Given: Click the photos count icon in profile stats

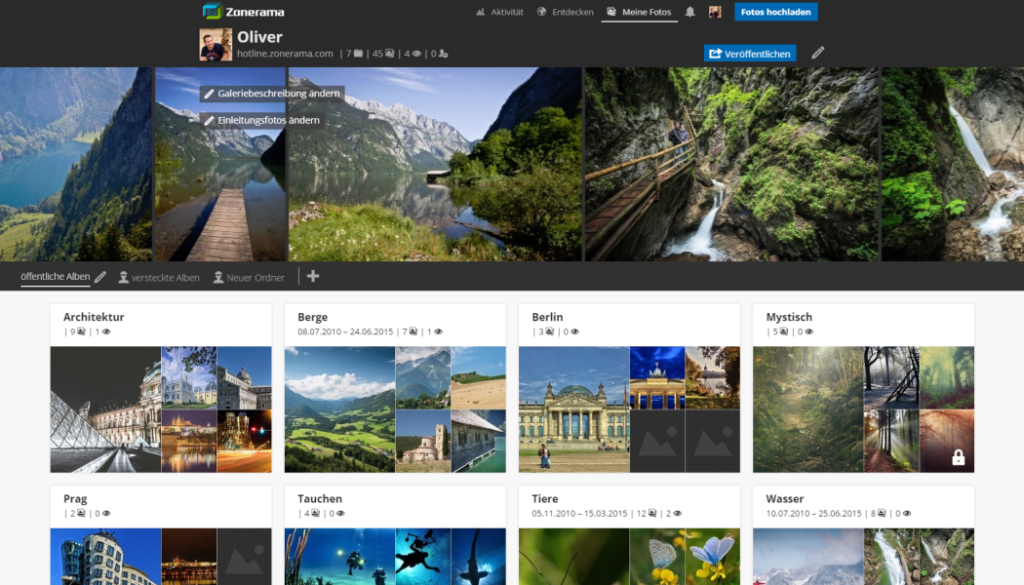Looking at the screenshot, I should click(x=390, y=54).
